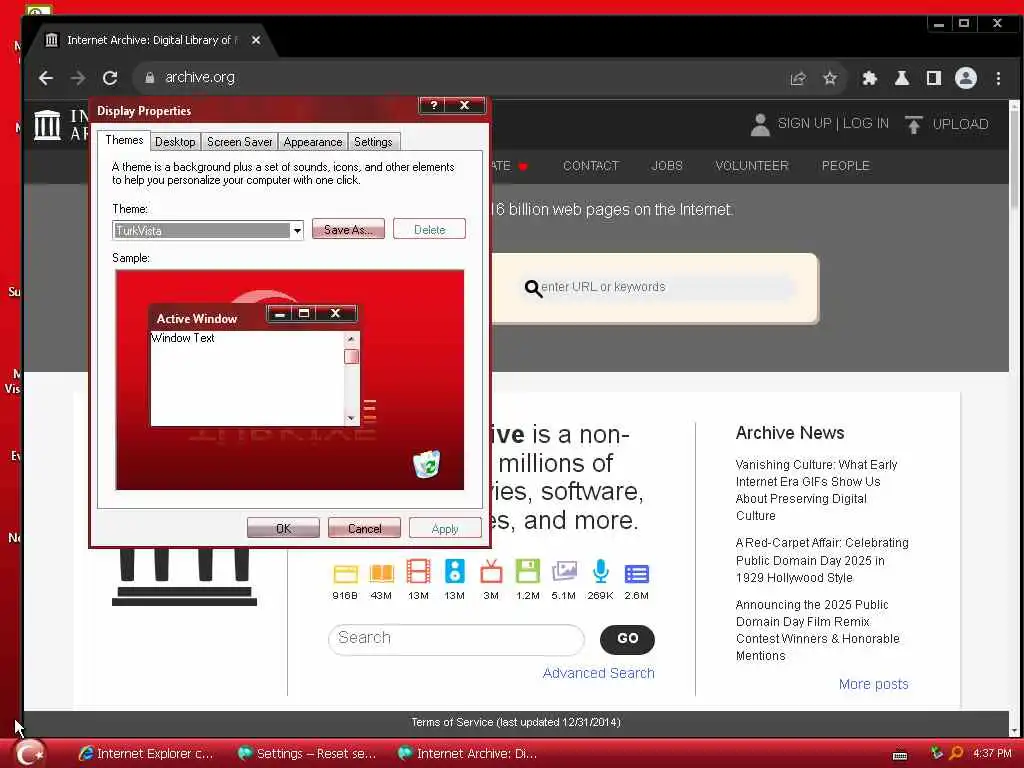Click the Internet Archive logo in header

click(x=47, y=124)
